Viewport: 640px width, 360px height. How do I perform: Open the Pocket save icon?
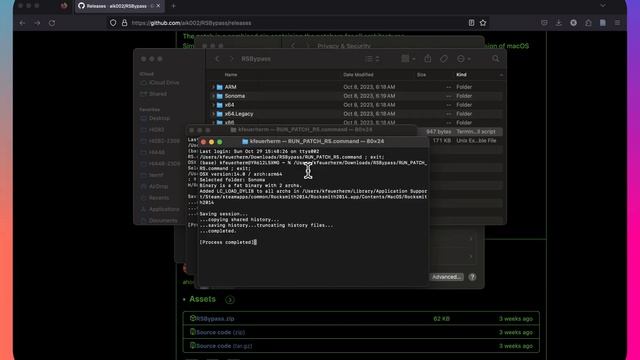[x=544, y=23]
